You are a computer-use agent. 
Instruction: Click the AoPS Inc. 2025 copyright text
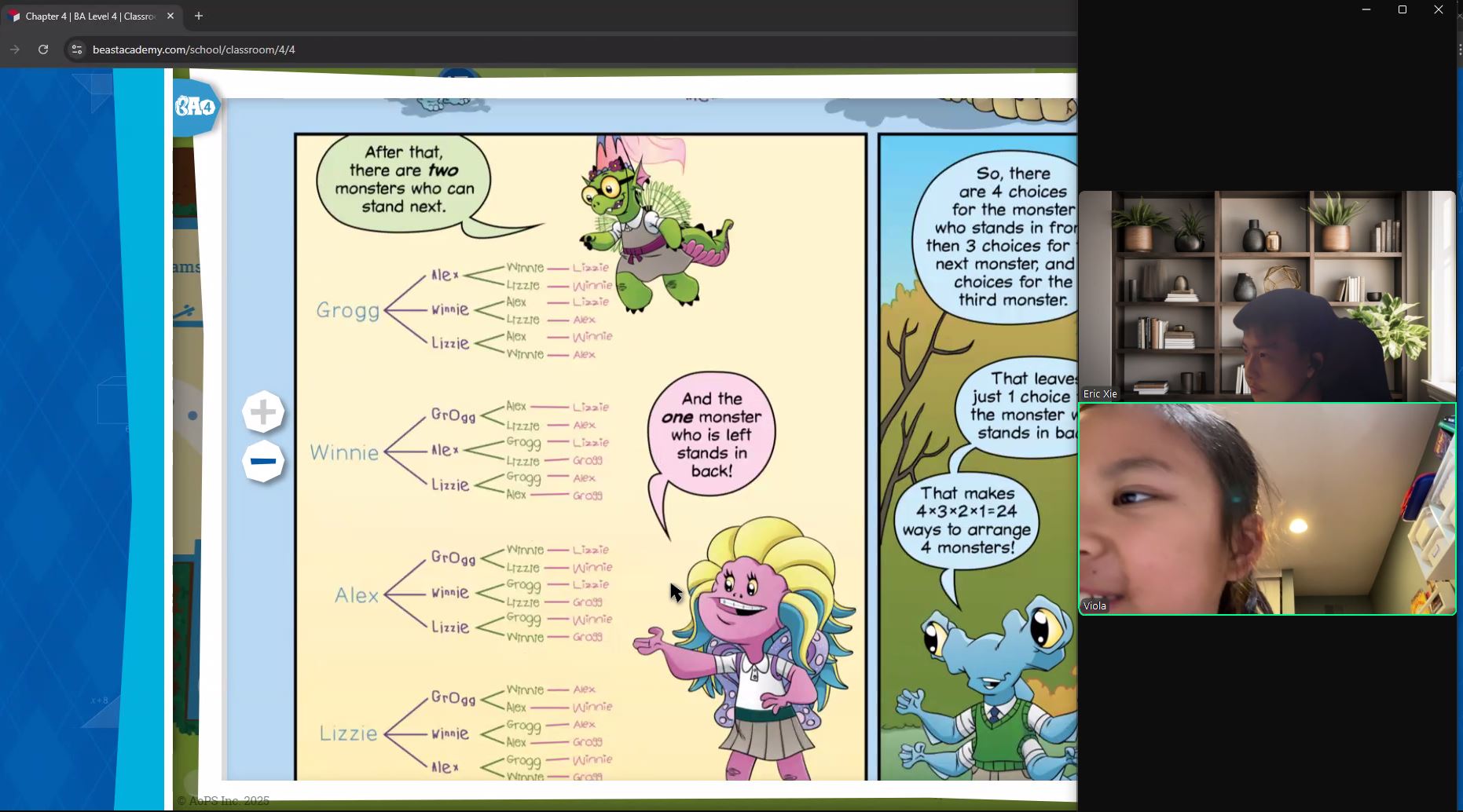tap(223, 801)
